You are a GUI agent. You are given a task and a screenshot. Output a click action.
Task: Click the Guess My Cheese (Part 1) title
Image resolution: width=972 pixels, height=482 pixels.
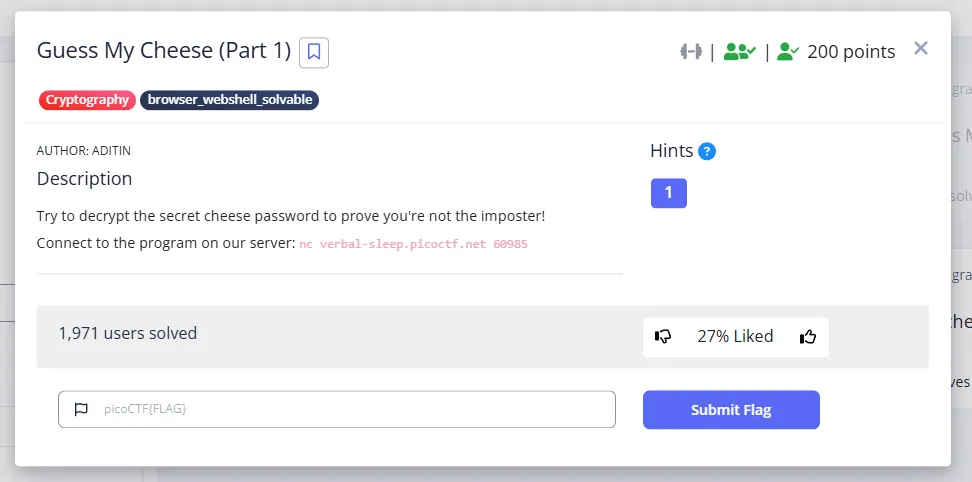(164, 51)
